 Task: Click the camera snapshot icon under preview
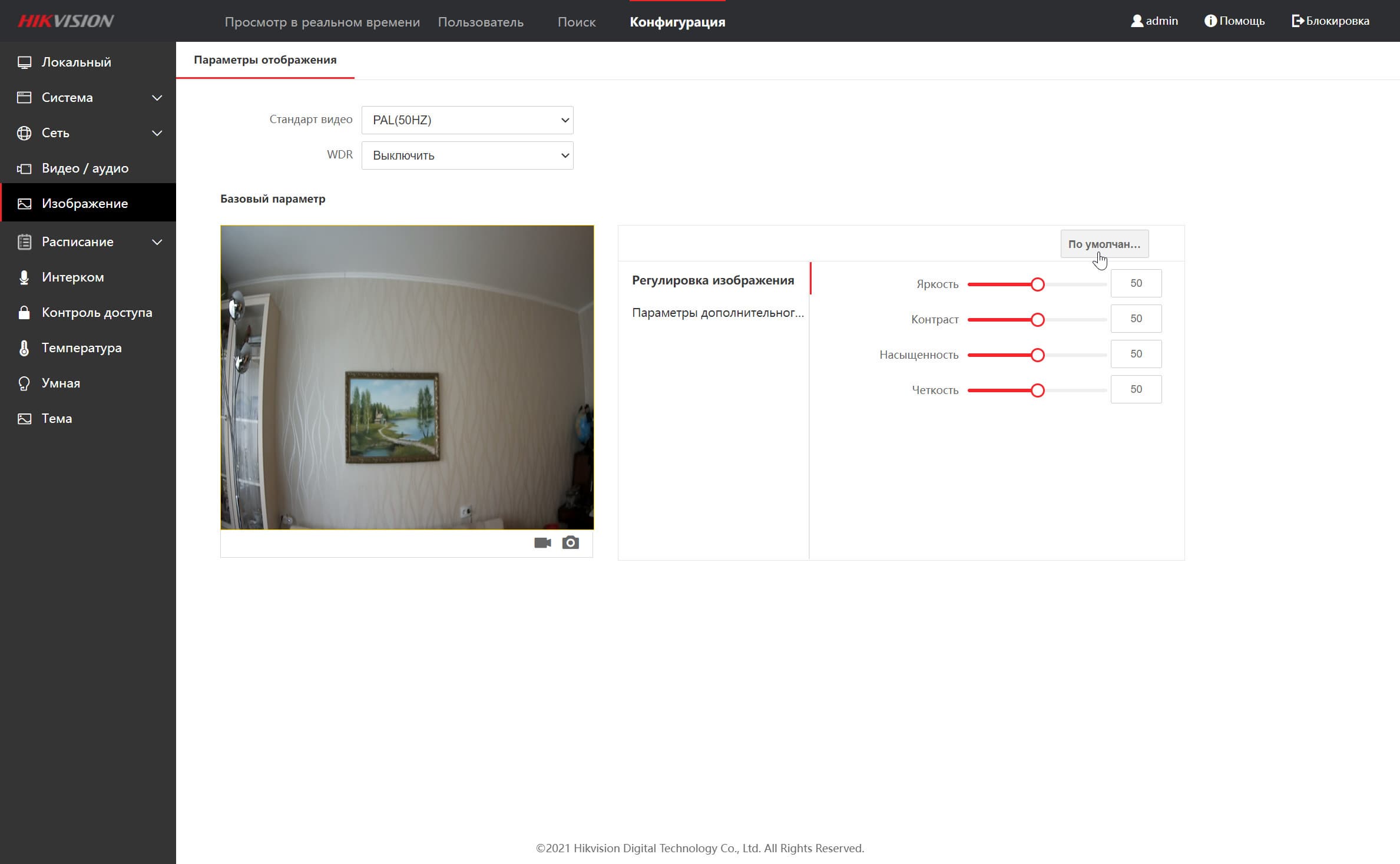click(570, 542)
